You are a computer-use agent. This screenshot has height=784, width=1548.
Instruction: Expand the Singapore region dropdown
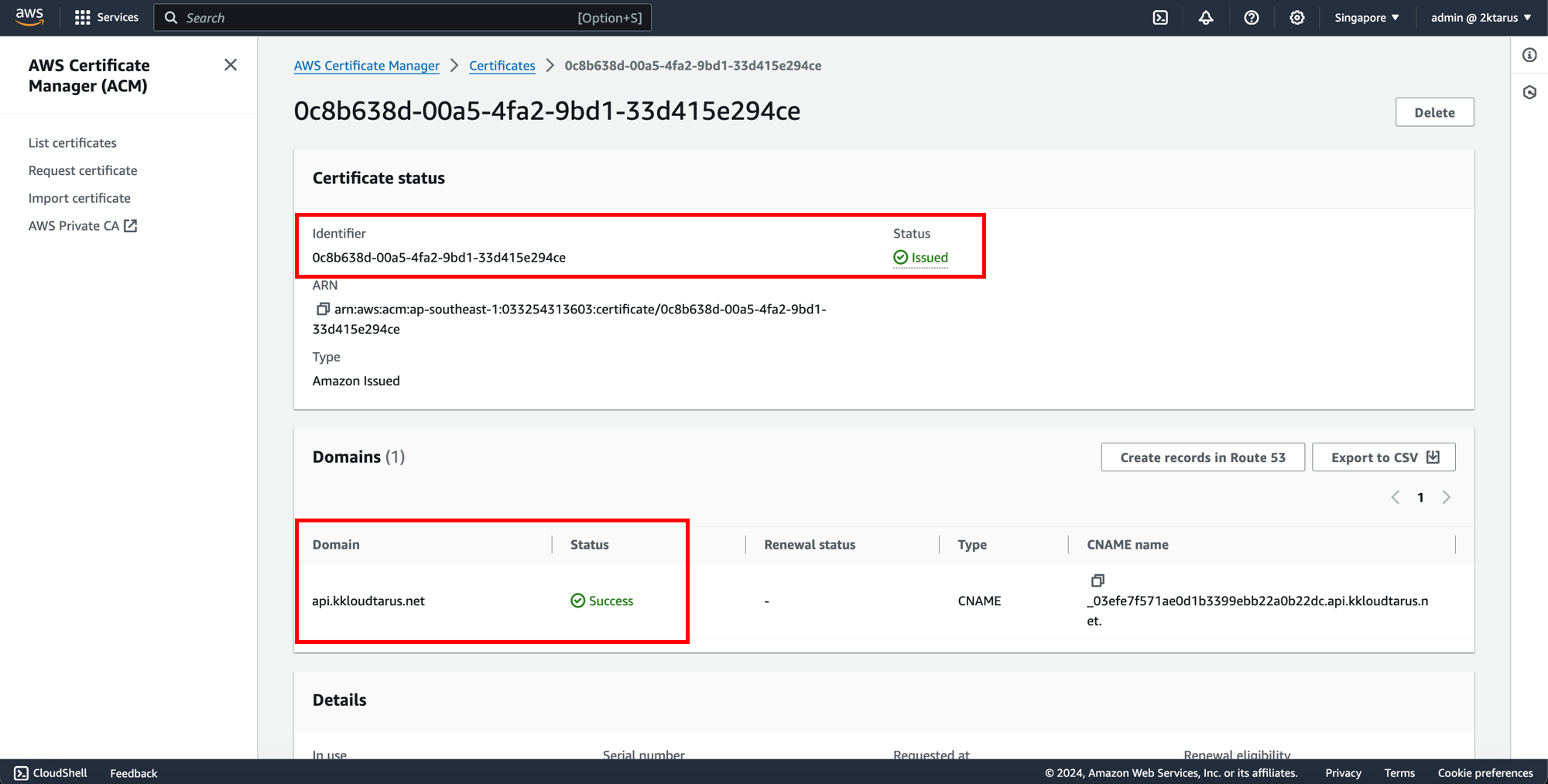(1367, 18)
